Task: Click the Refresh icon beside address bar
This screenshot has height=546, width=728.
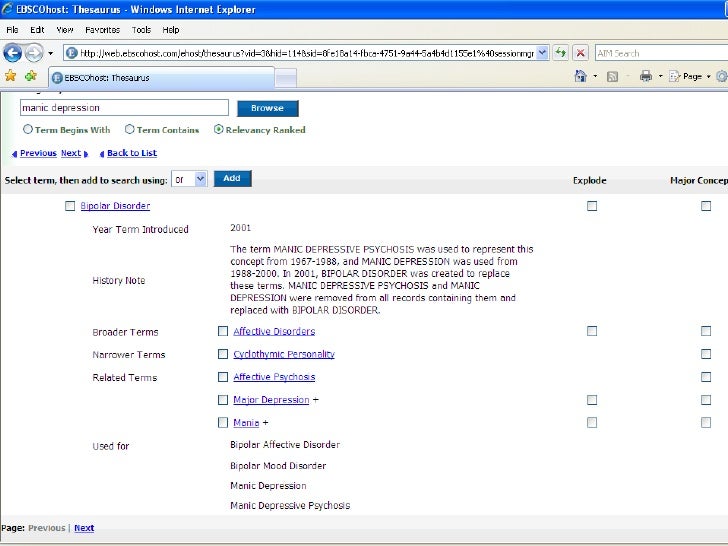Action: (x=561, y=53)
